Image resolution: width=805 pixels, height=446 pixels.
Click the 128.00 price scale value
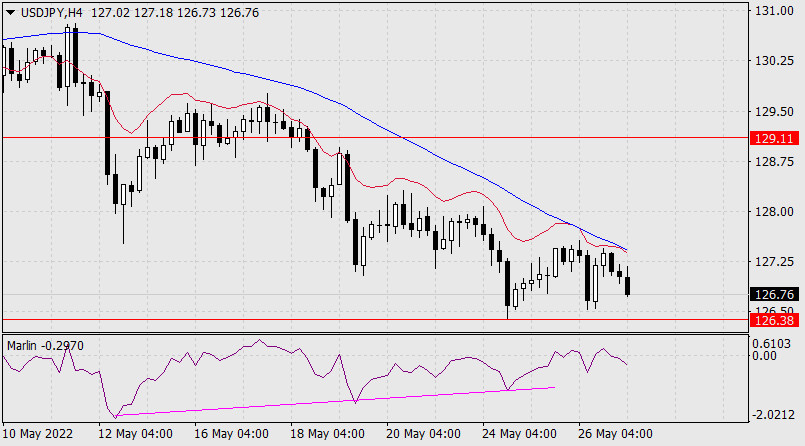tap(774, 212)
